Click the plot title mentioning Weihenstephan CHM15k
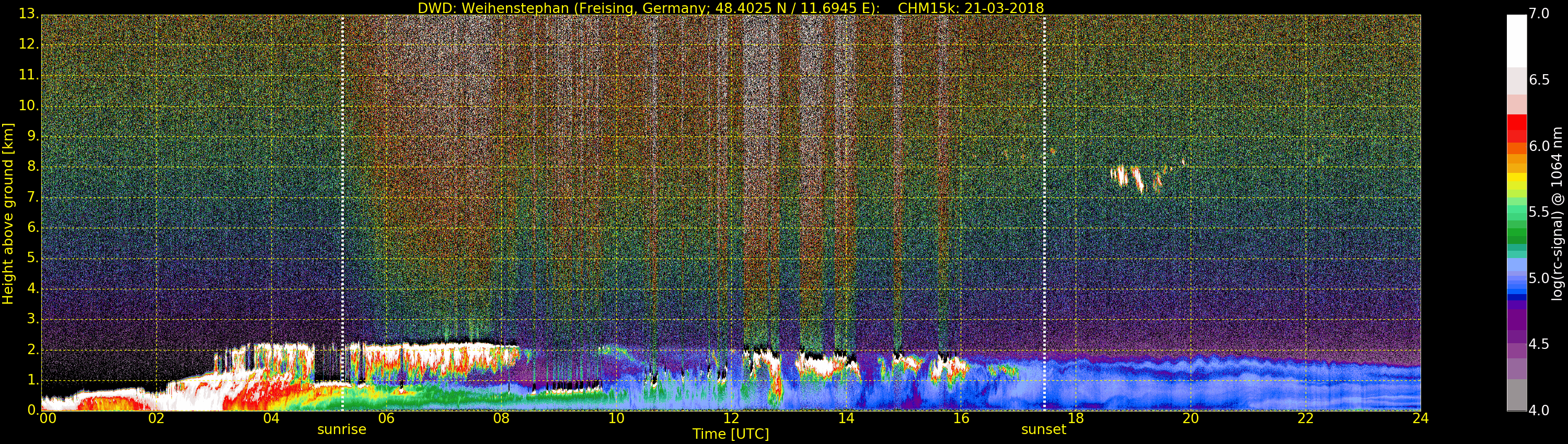The width and height of the screenshot is (1568, 444). pyautogui.click(x=731, y=8)
